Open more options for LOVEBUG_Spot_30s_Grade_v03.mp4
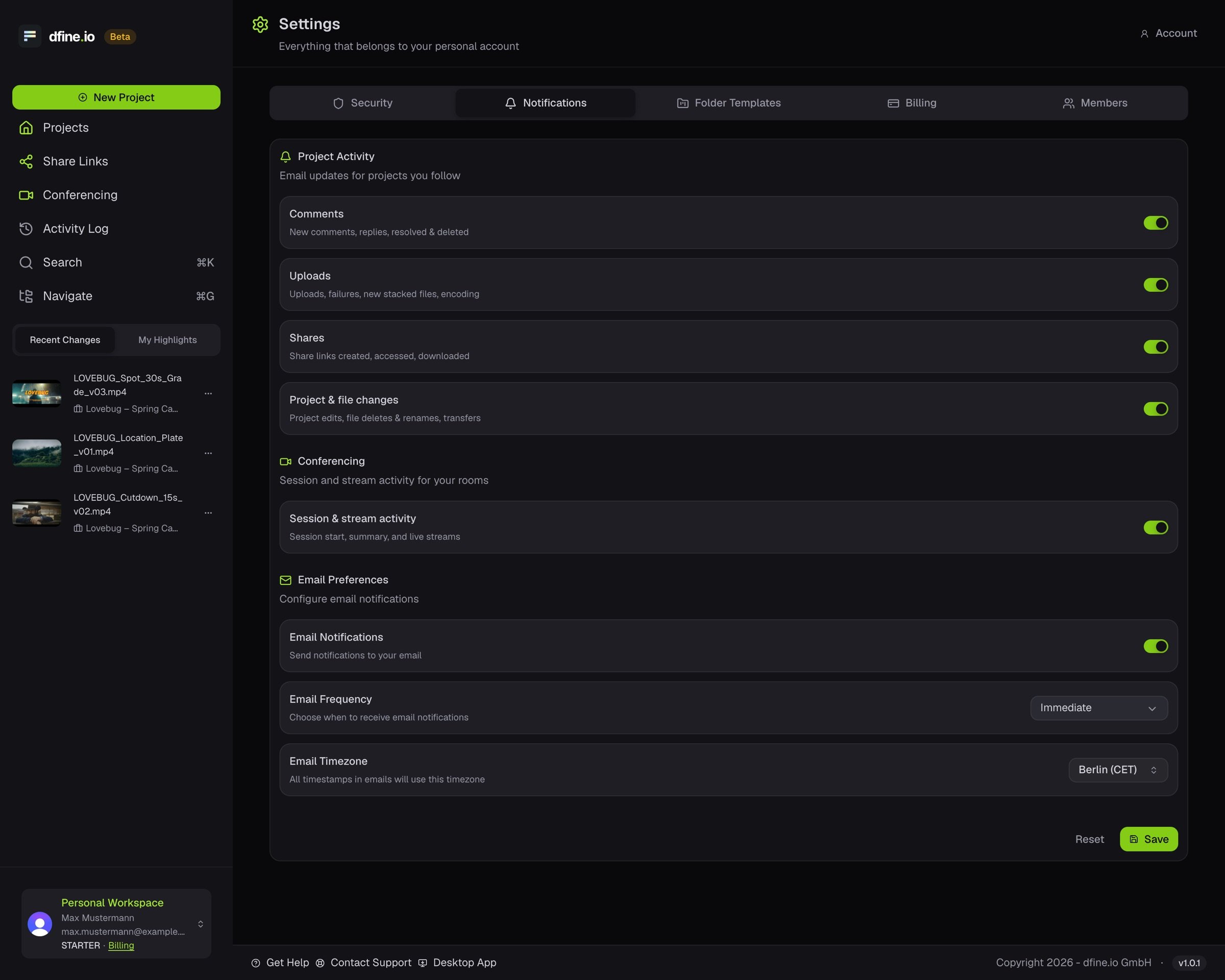The height and width of the screenshot is (980, 1225). coord(208,393)
